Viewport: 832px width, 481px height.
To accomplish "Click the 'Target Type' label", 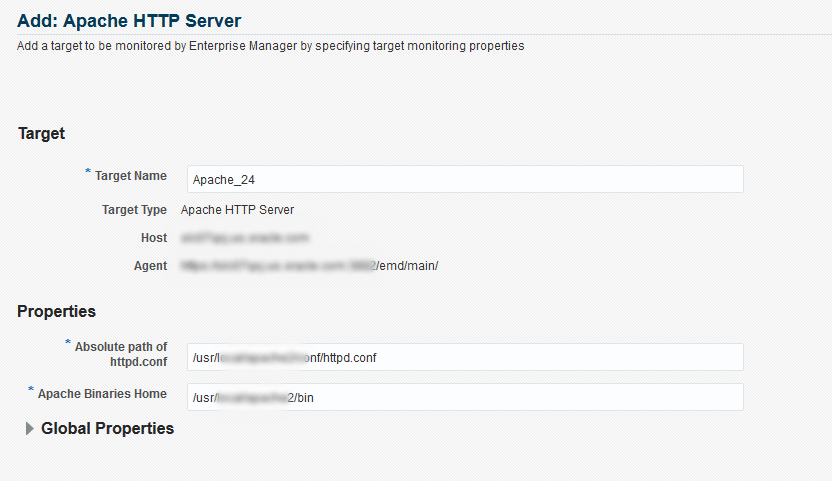I will (x=134, y=210).
